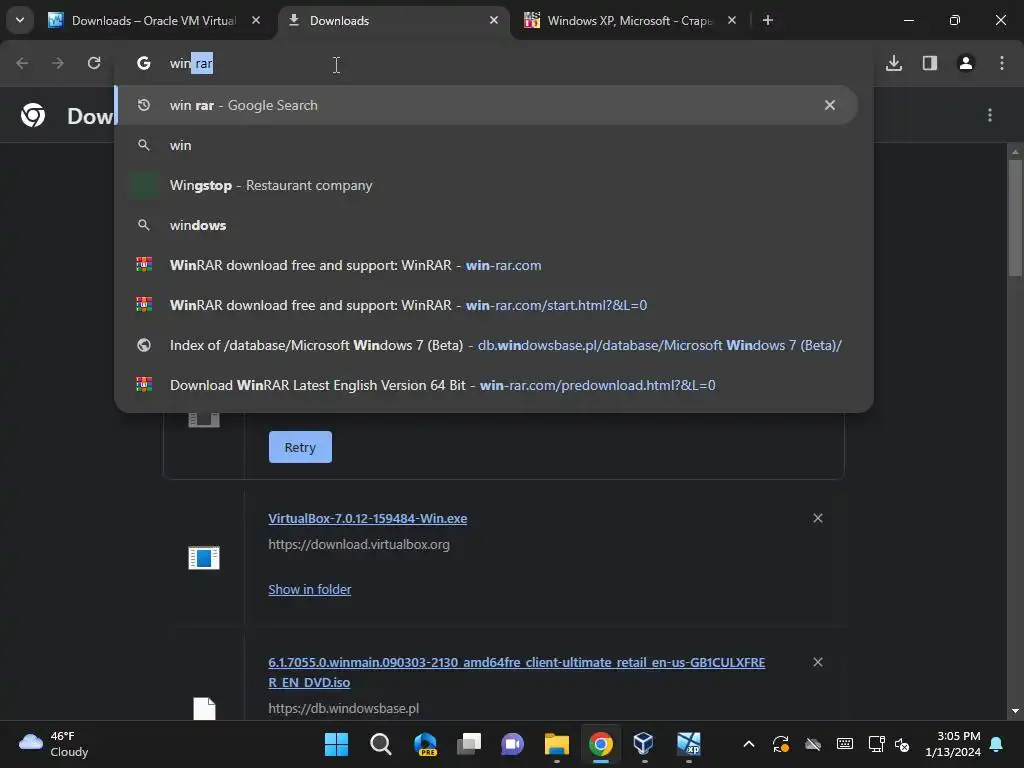Screen dimensions: 1024x768
Task: Open the Copilot preview taskbar icon
Action: pos(425,744)
